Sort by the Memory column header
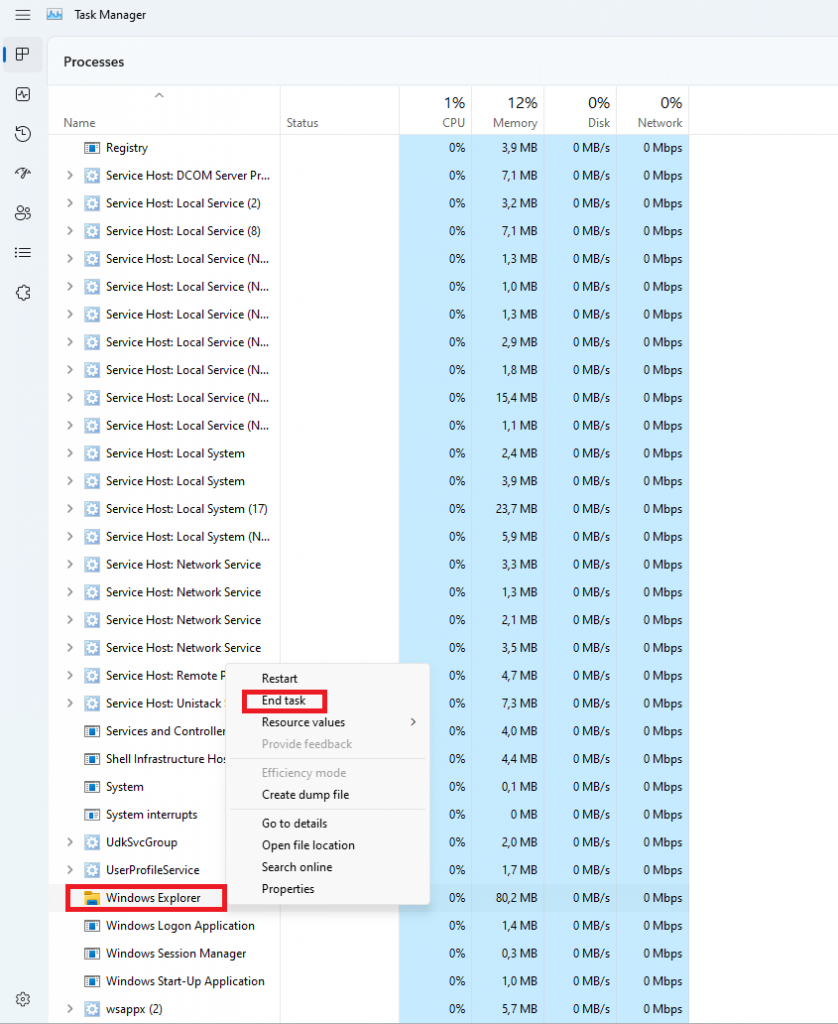The image size is (838, 1024). coord(508,111)
